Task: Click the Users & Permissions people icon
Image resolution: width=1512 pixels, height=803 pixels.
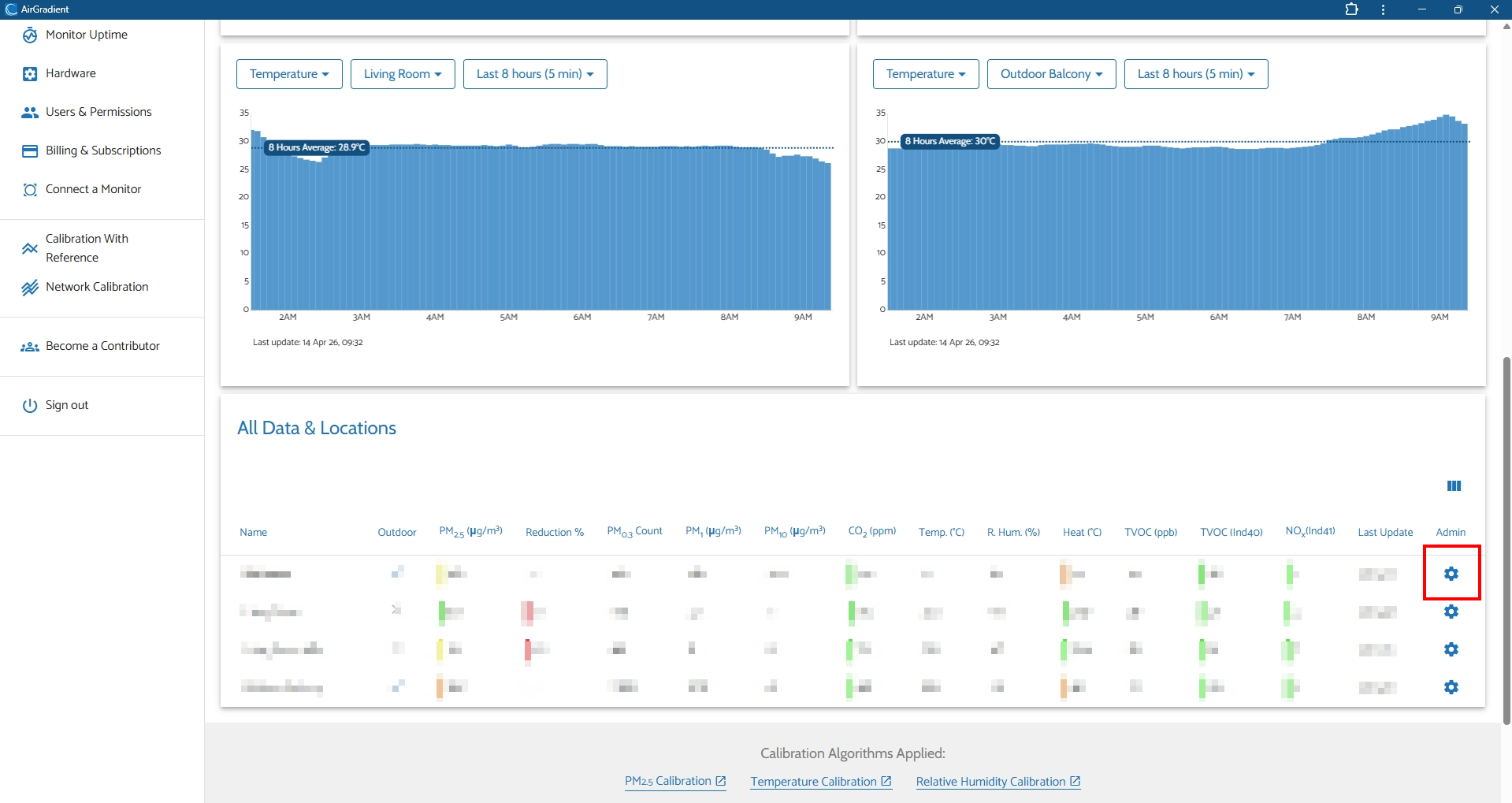Action: (x=30, y=113)
